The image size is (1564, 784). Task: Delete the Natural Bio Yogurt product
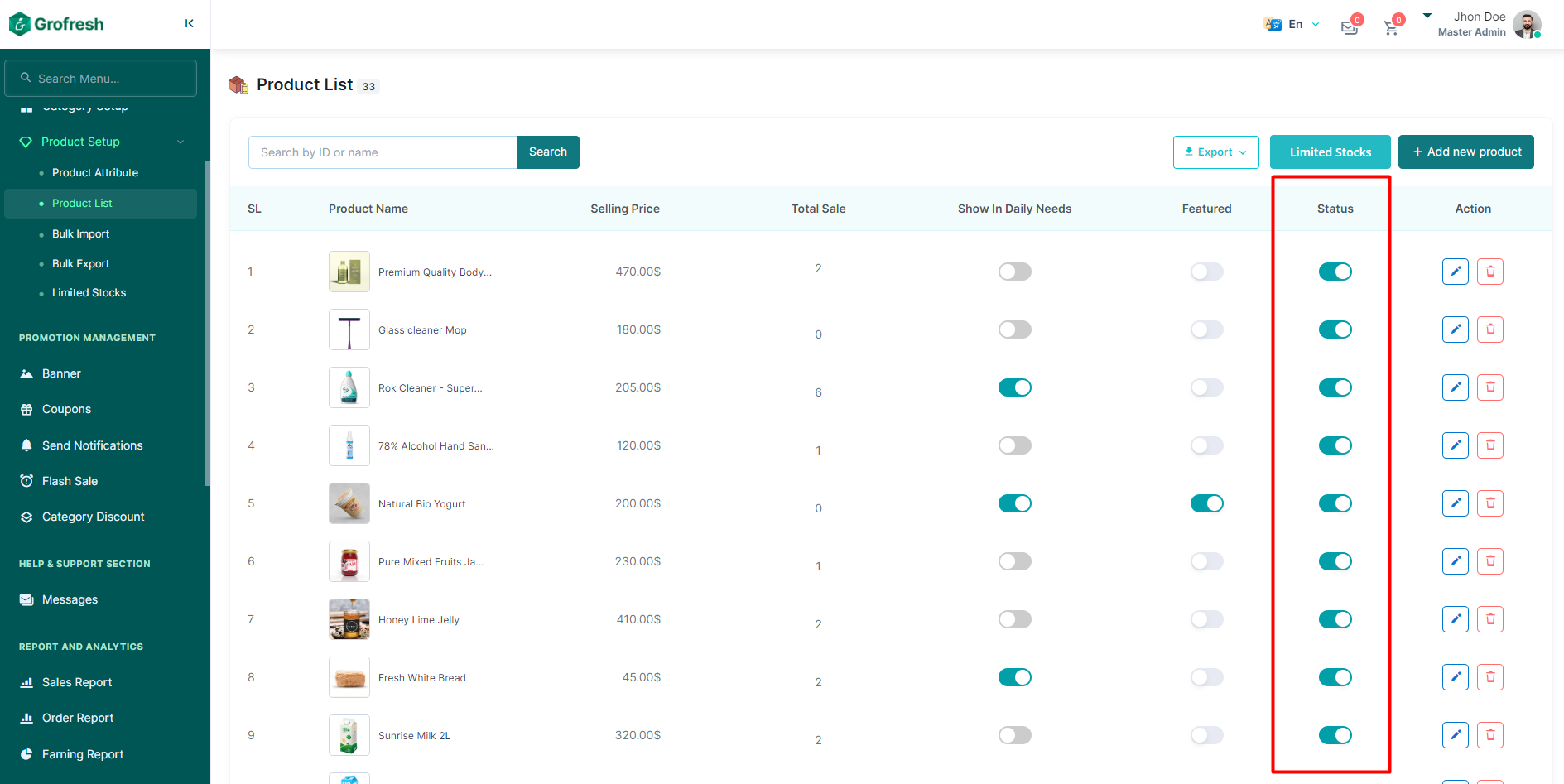point(1490,503)
